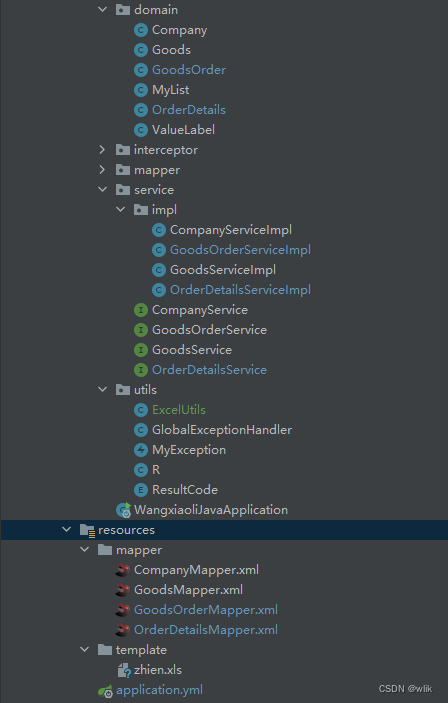This screenshot has height=703, width=448.
Task: Click the GoodsMapper.xml MyBatis bird icon
Action: (x=122, y=590)
